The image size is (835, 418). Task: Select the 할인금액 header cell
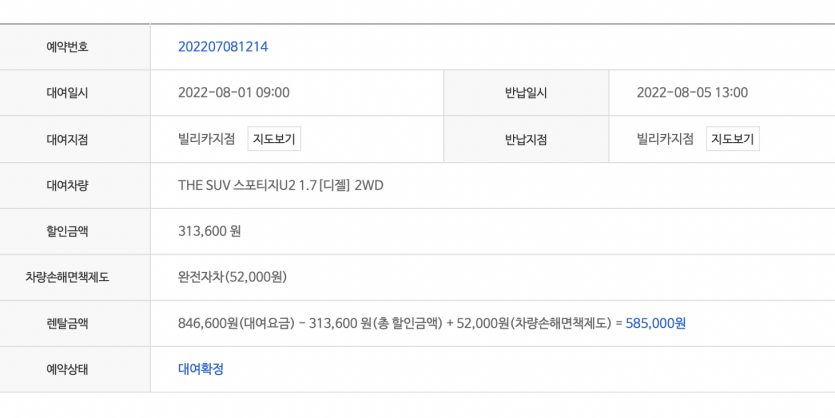coord(75,232)
